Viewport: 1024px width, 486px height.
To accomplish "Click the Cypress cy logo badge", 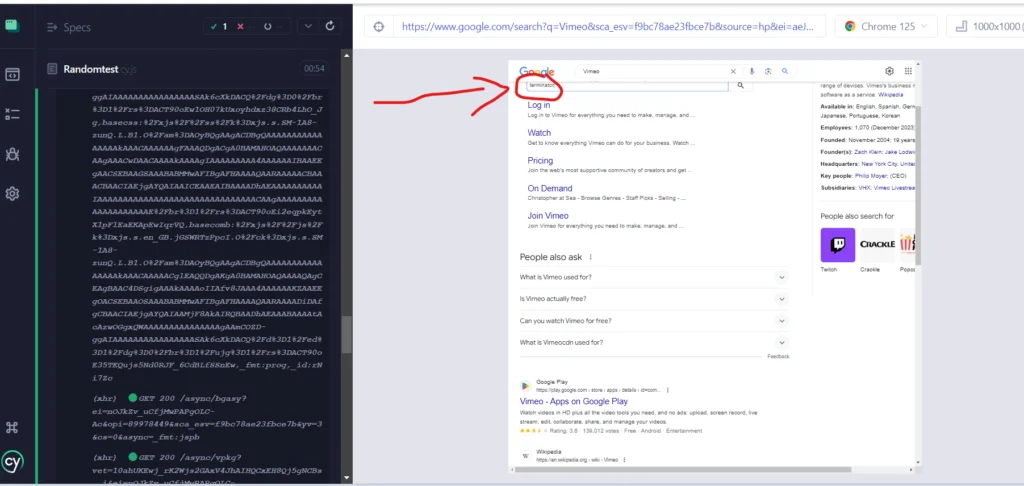I will [12, 462].
